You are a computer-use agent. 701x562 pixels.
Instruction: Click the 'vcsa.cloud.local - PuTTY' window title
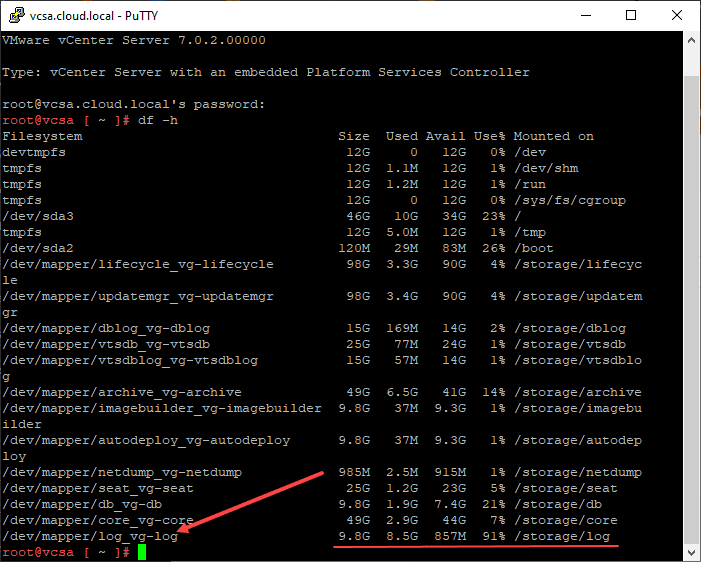click(94, 16)
